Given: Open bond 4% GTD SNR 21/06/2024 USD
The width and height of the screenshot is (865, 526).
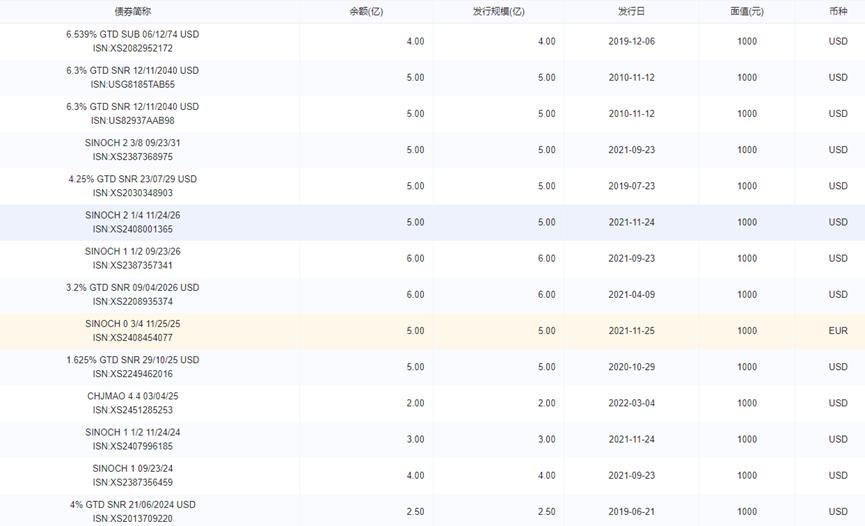Looking at the screenshot, I should click(132, 504).
